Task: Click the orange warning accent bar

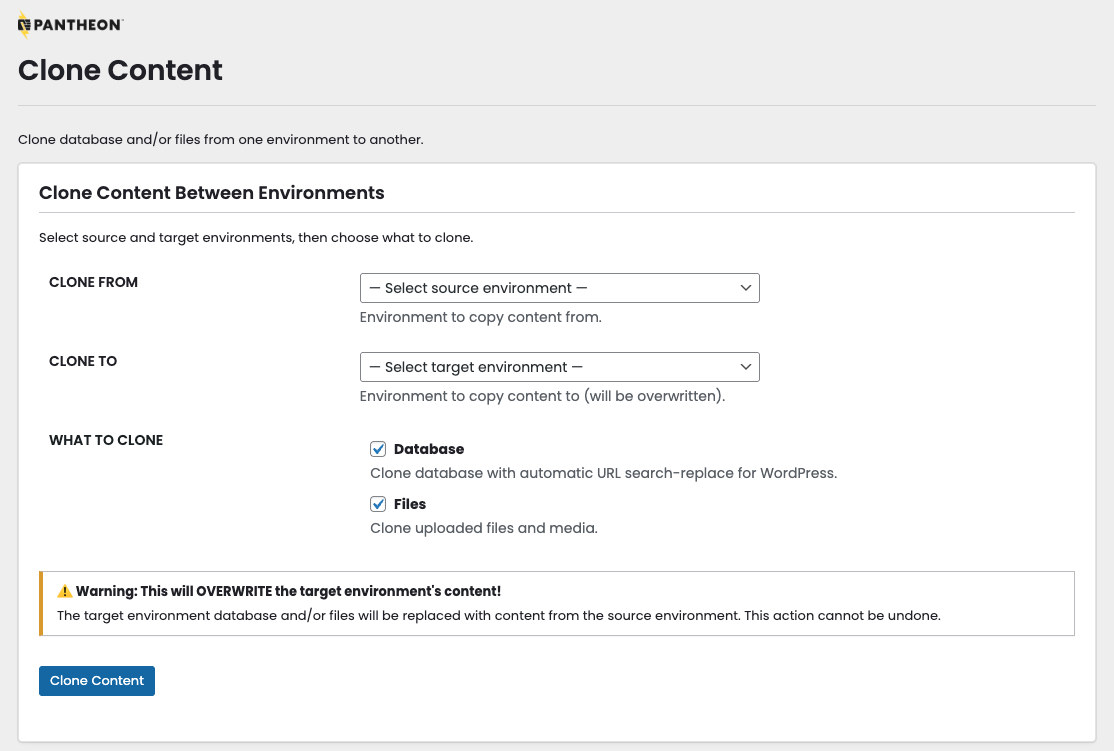Action: pos(41,601)
